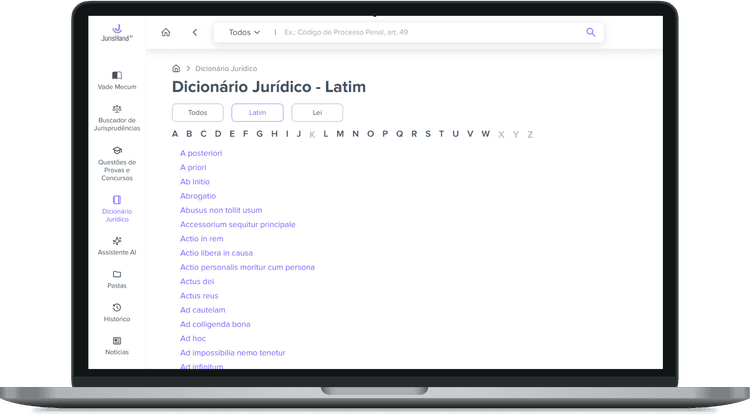Open the 'Ab initio' entry

point(195,182)
